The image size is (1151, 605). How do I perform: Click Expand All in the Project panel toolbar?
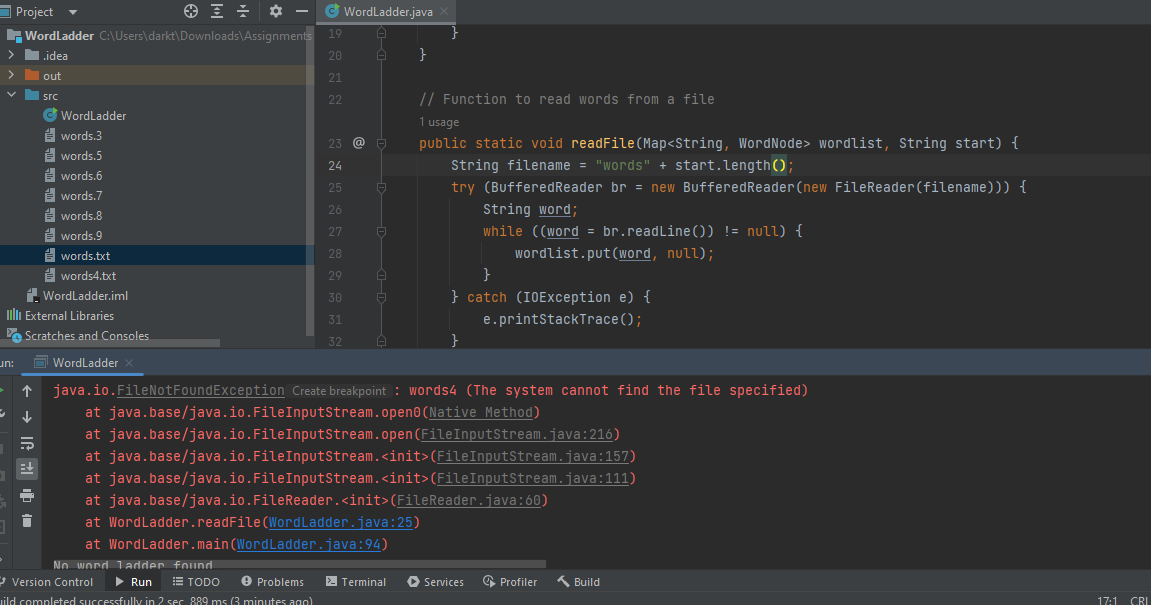pyautogui.click(x=217, y=11)
